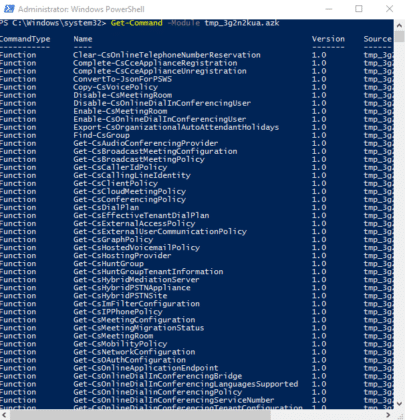Click Get-CsOnlineApplicationEndpoint entry
This screenshot has width=405, height=420.
coord(146,368)
